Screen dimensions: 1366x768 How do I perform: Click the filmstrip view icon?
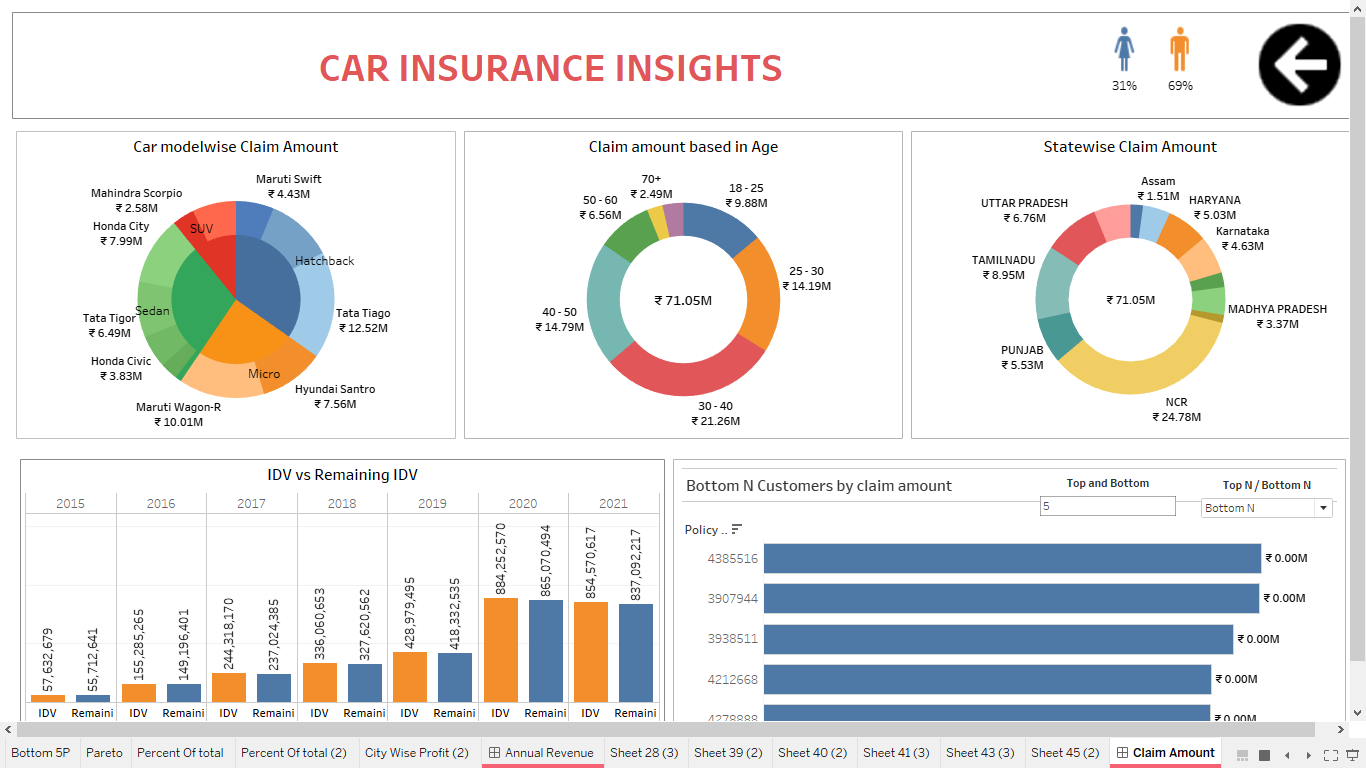coord(1242,753)
